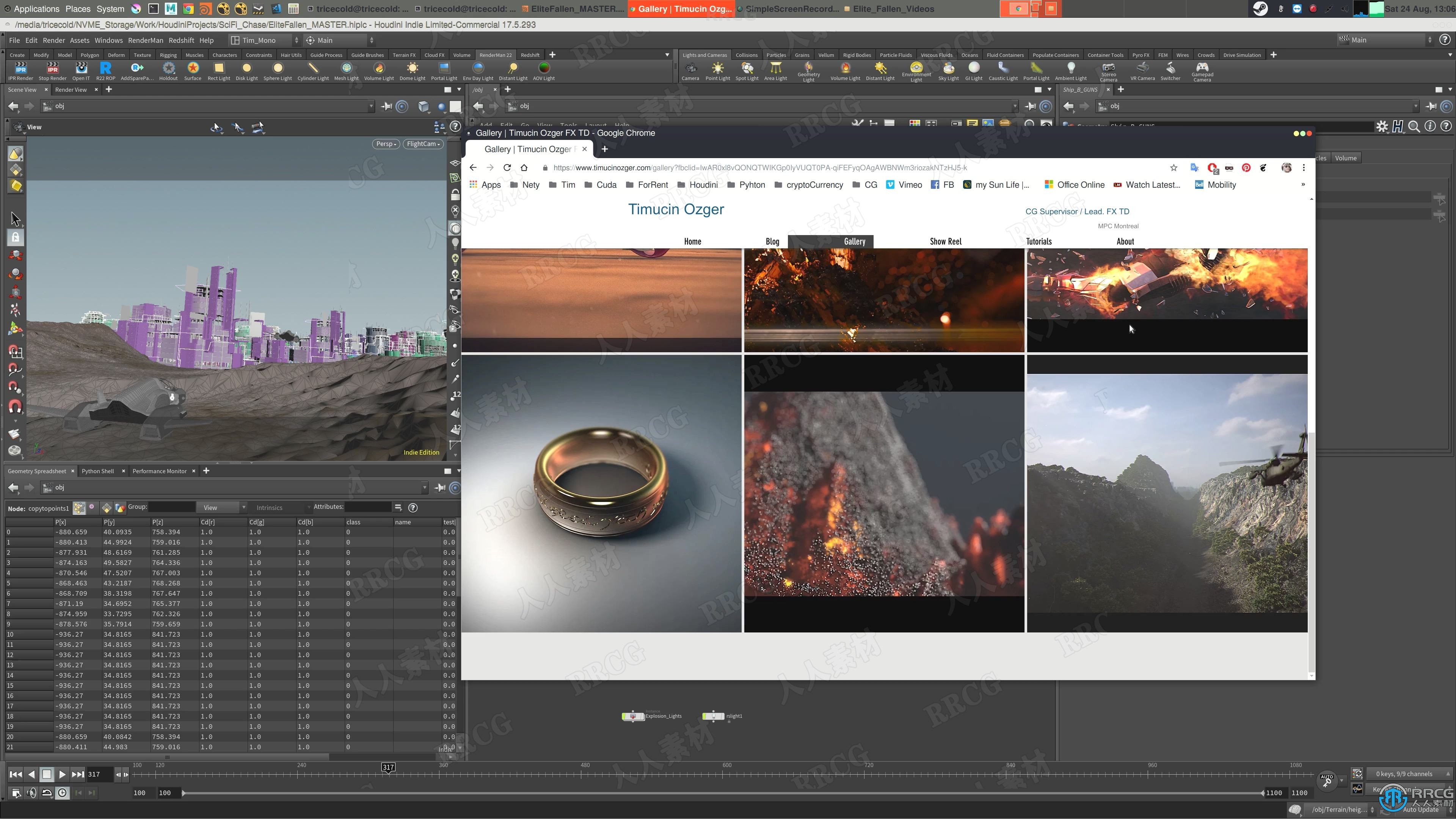
Task: Click the Gamepad Camera shelf tool
Action: point(1202,72)
